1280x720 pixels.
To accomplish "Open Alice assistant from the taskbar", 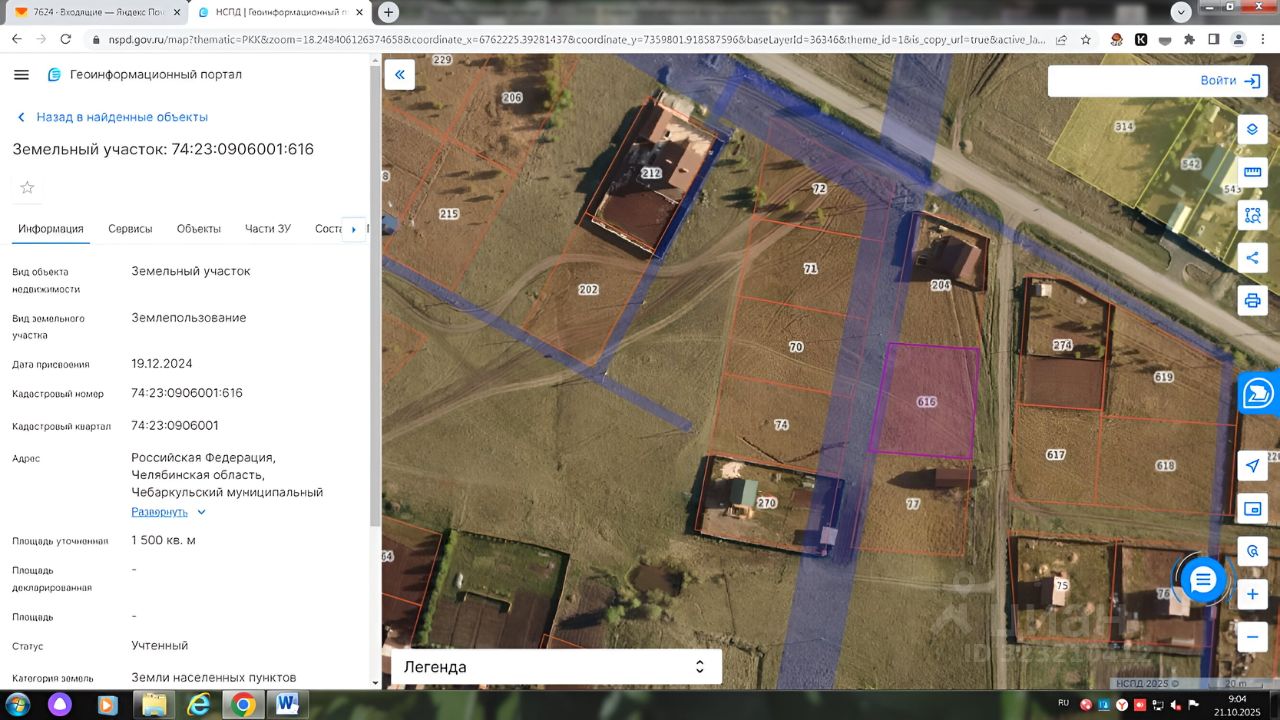I will pos(59,705).
